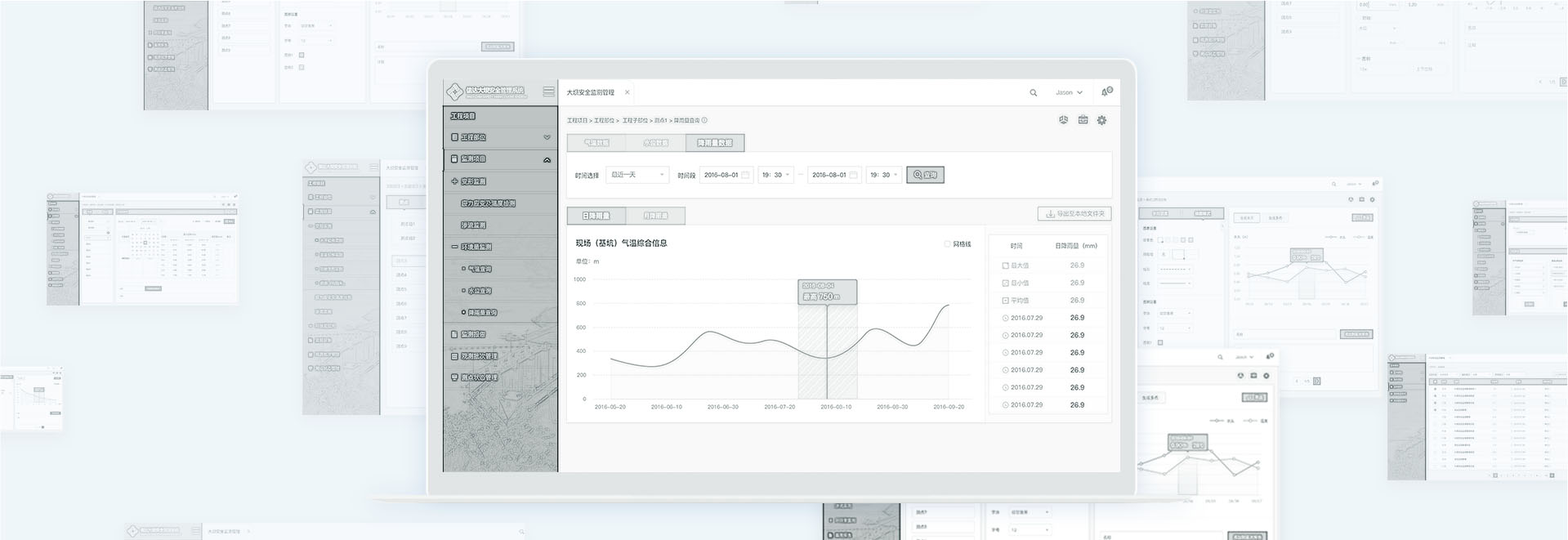Click the 导出至本地文件夹 export button

click(1074, 214)
